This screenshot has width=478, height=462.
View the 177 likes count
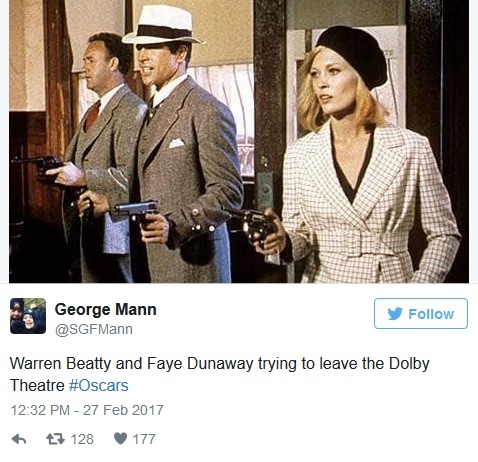[144, 439]
